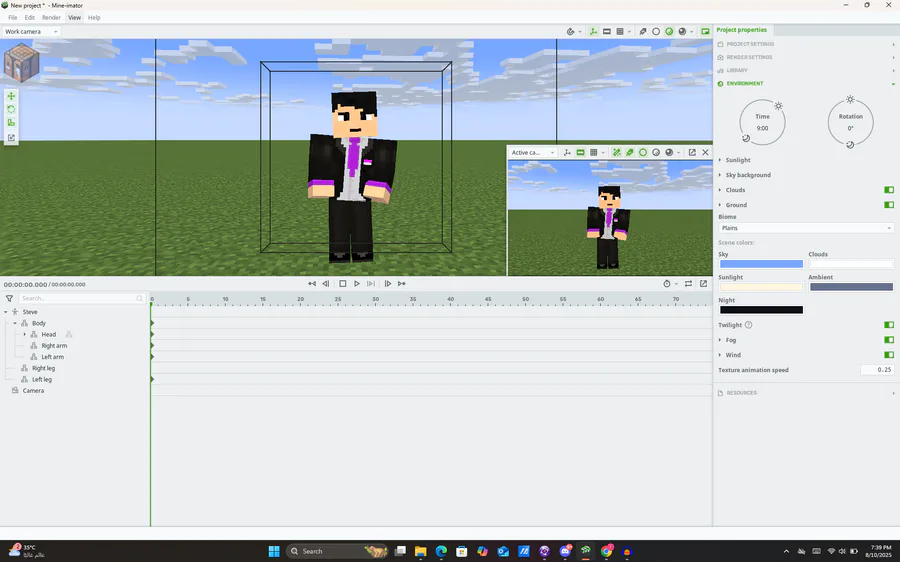Select the Project properties tab
Image resolution: width=900 pixels, height=562 pixels.
742,30
